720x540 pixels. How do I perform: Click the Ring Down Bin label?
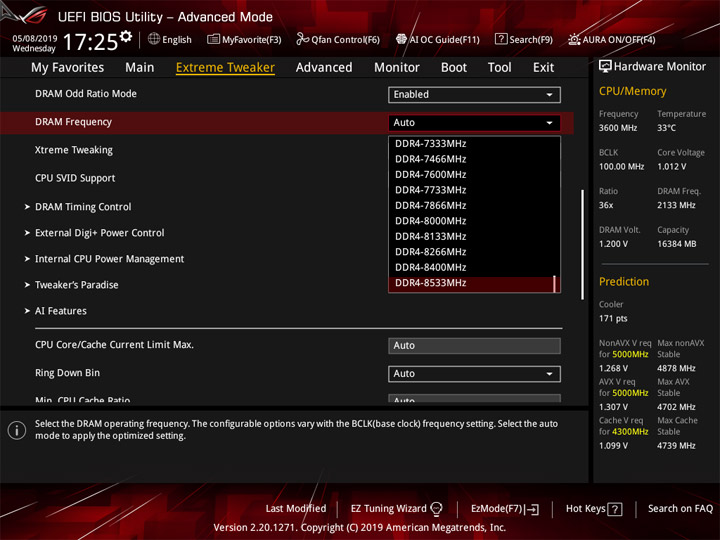point(68,373)
